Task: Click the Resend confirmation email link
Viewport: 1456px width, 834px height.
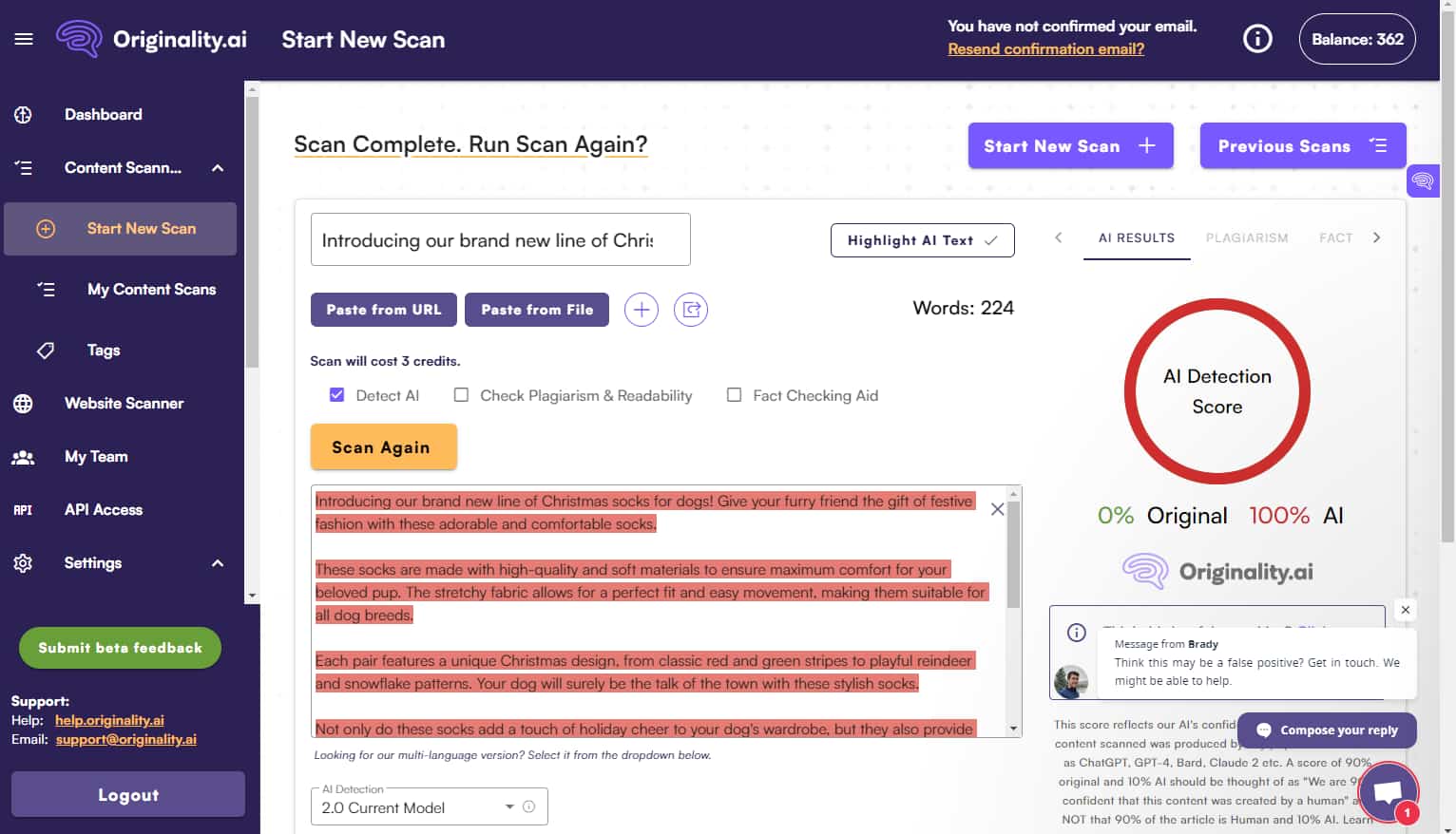Action: coord(1046,48)
